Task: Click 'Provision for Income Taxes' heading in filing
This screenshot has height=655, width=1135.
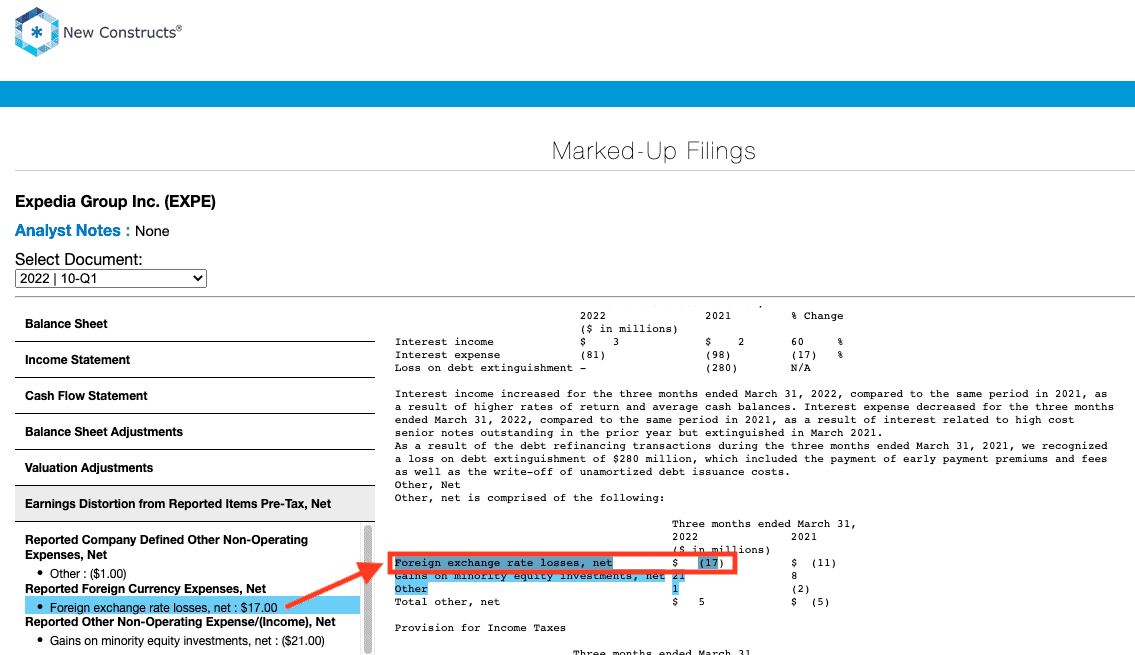Action: 480,628
